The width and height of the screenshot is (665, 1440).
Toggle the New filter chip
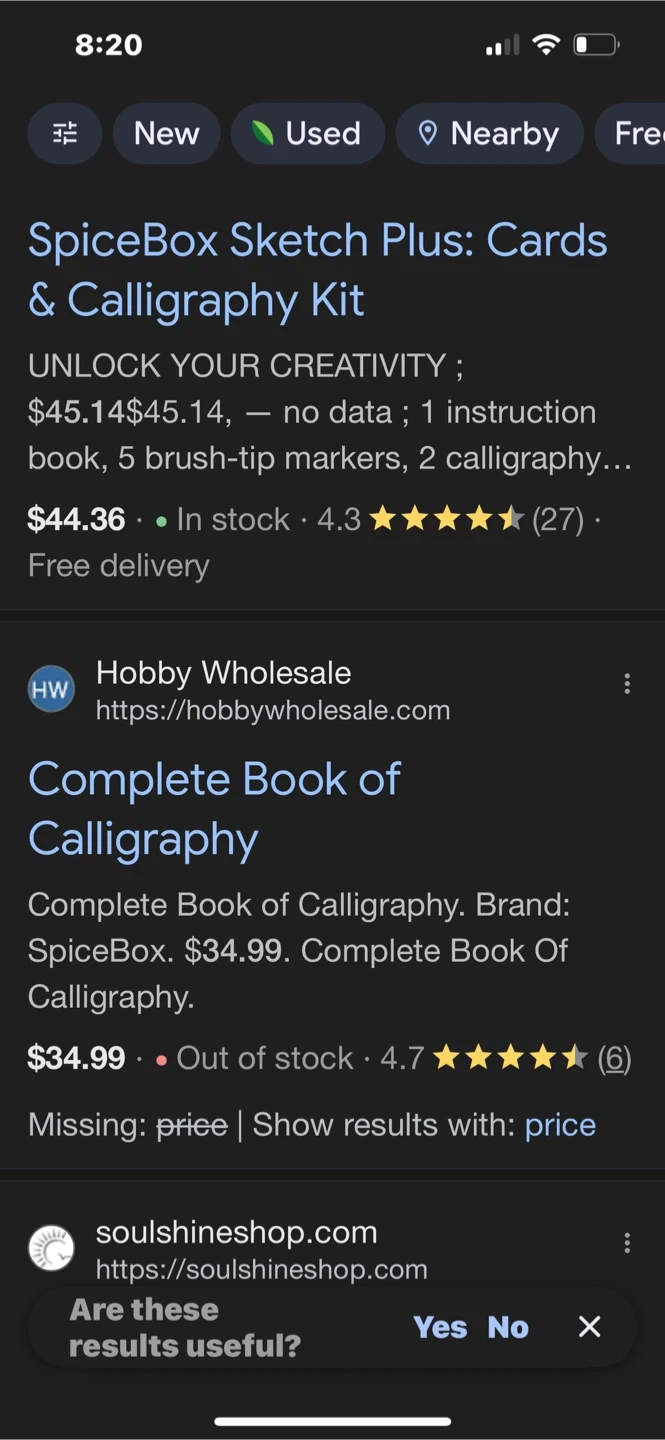[x=166, y=134]
